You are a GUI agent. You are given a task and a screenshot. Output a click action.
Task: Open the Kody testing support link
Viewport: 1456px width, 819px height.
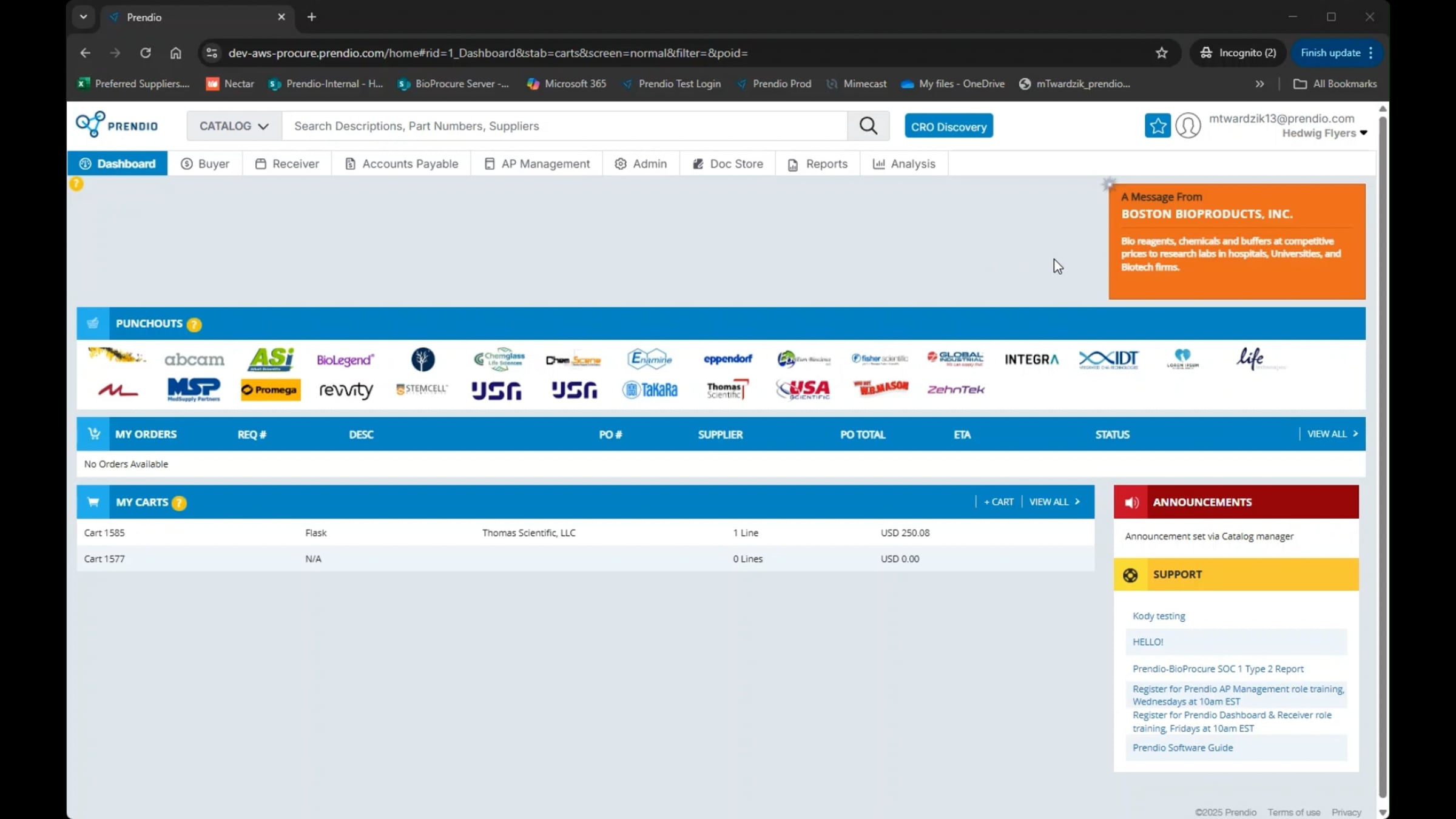tap(1158, 616)
